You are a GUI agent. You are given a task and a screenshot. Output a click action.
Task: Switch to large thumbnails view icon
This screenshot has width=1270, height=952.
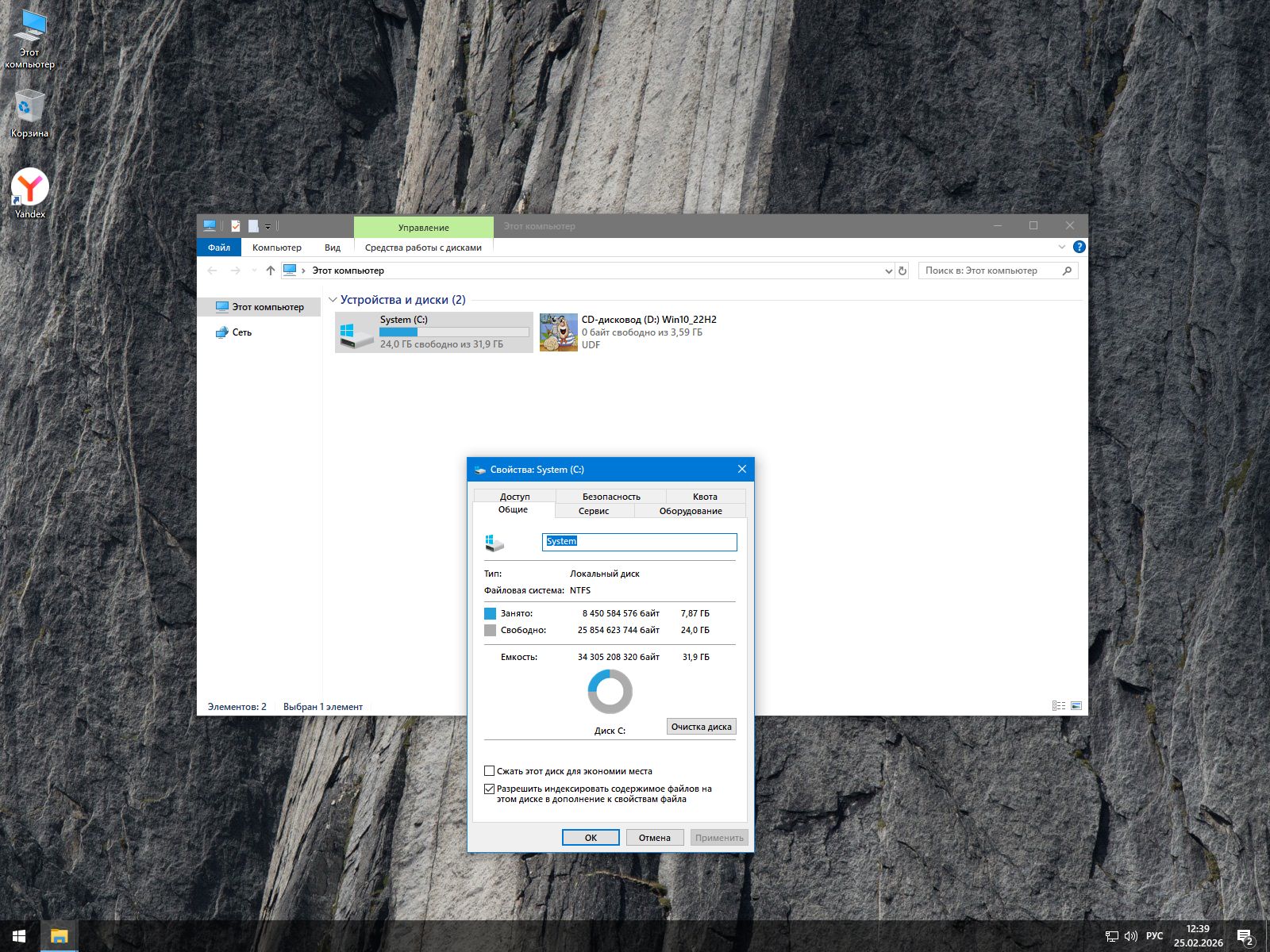(1076, 706)
